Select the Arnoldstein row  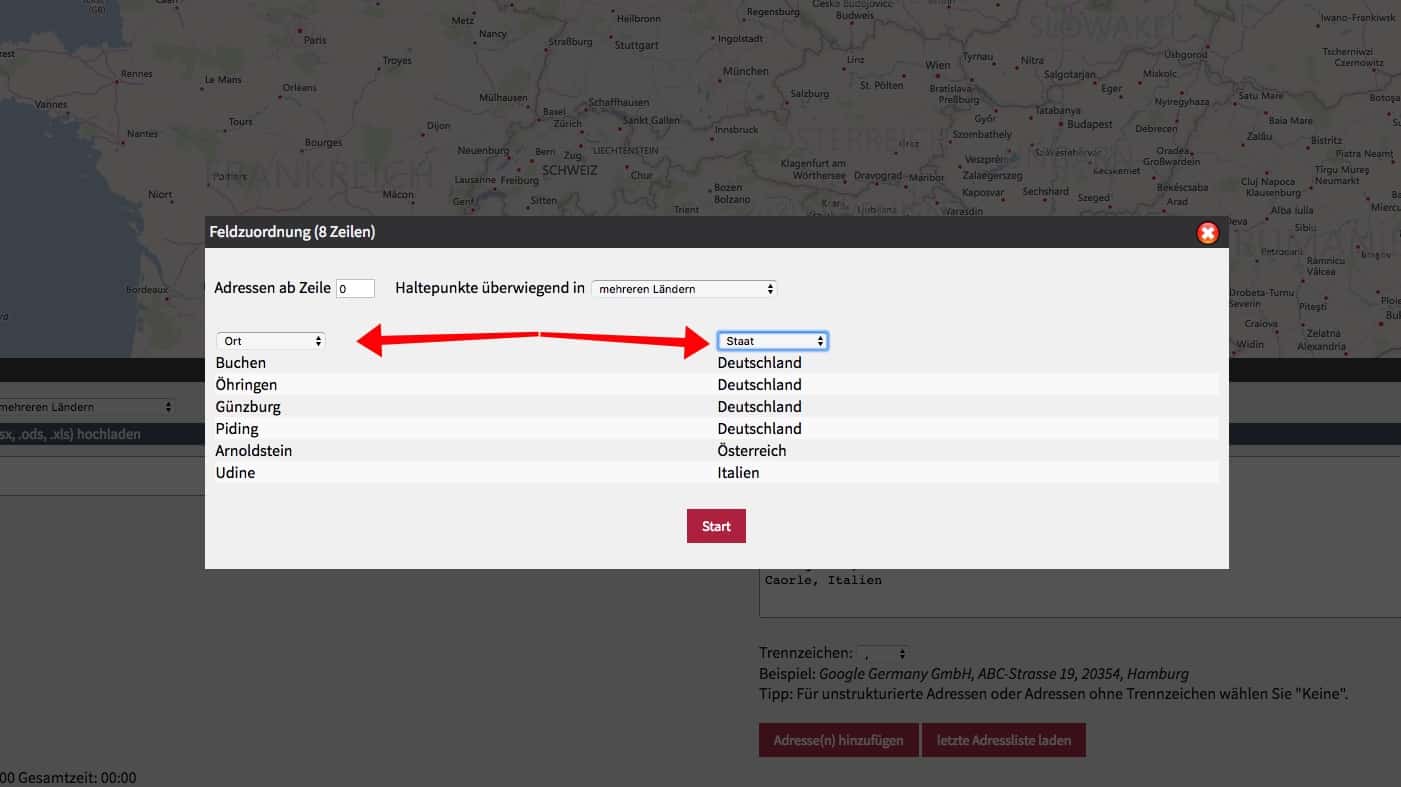(254, 451)
